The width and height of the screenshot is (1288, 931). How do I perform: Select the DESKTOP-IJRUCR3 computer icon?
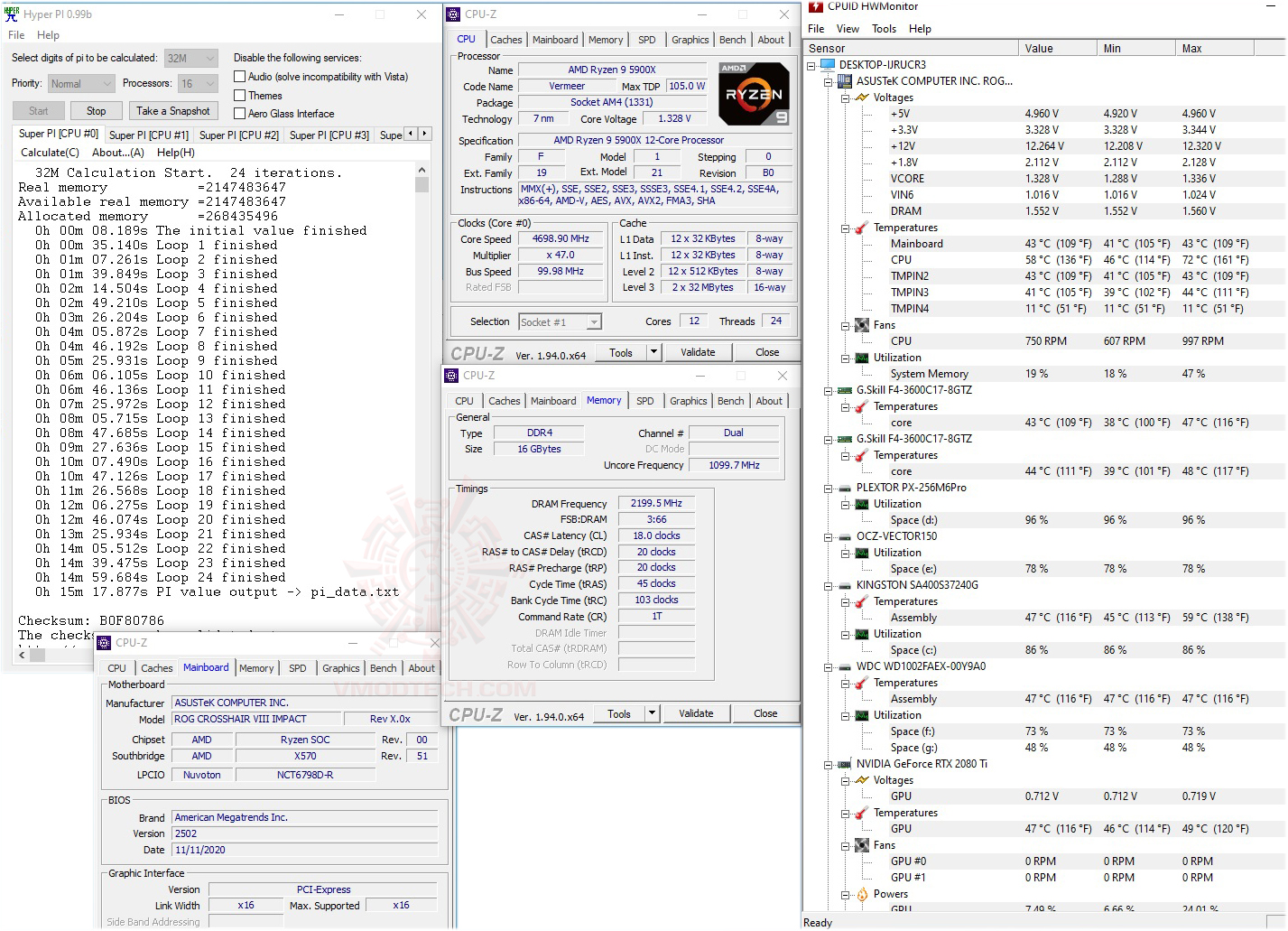click(x=827, y=65)
